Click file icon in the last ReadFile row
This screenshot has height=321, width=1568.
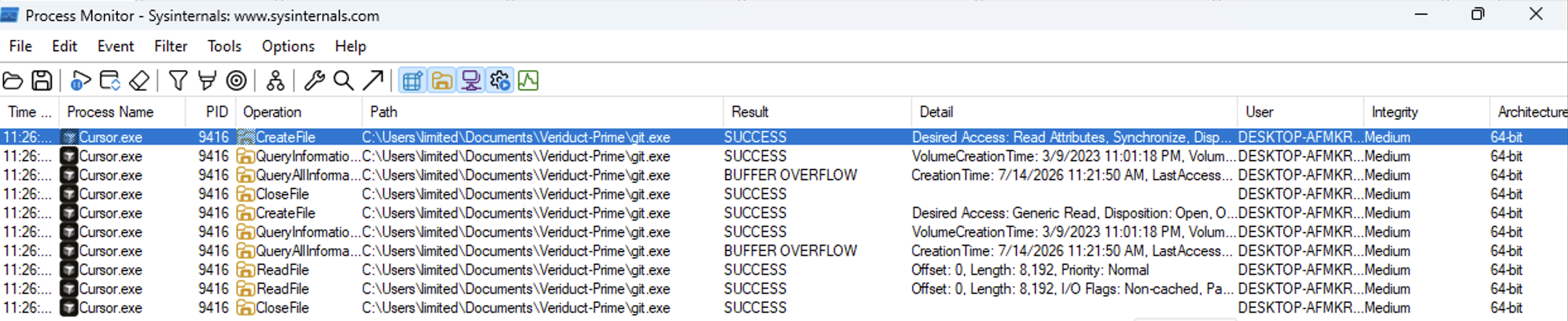point(245,289)
